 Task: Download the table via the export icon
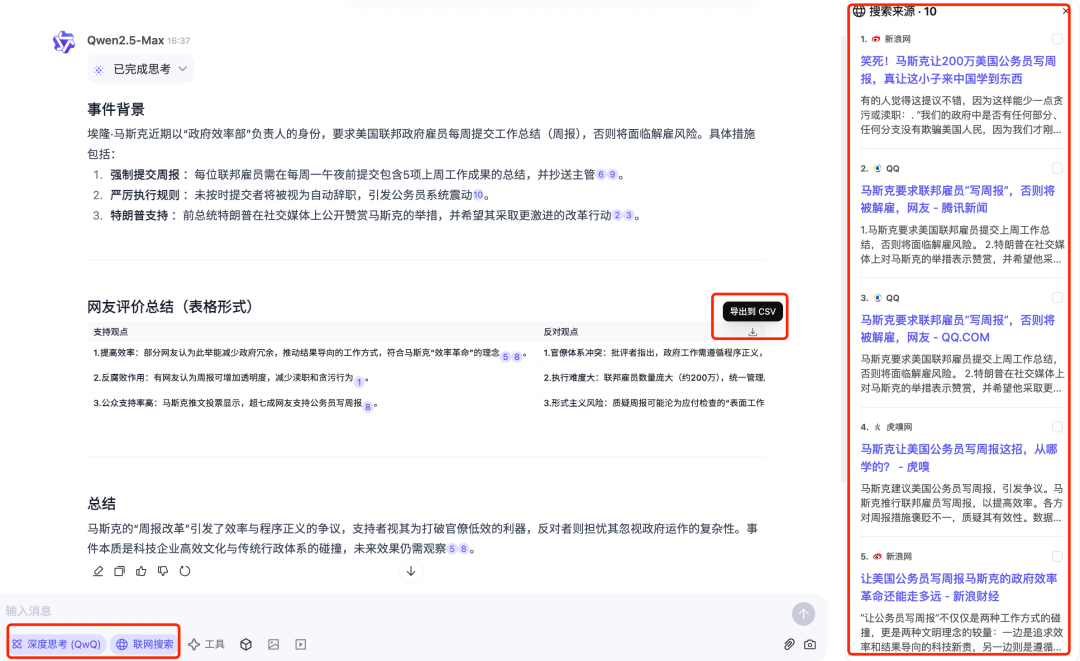point(753,332)
